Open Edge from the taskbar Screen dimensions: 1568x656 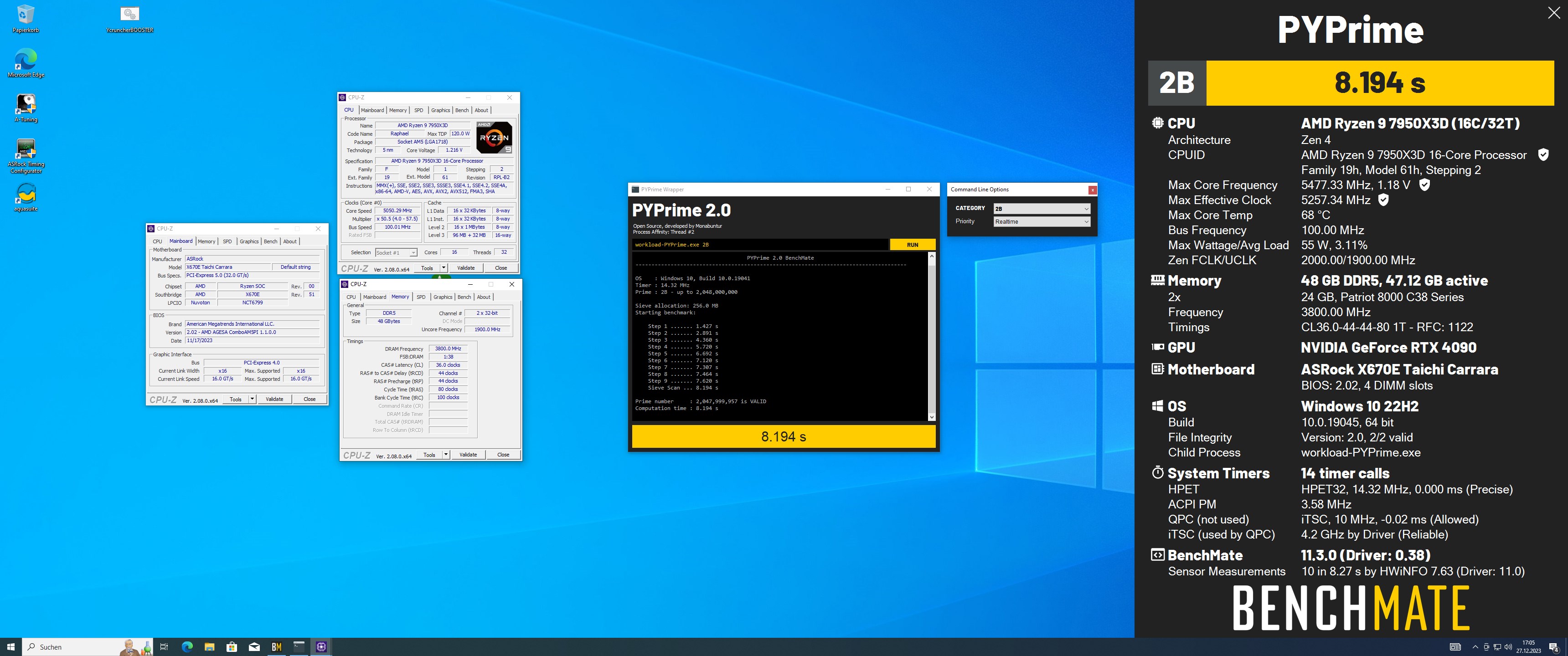[187, 646]
